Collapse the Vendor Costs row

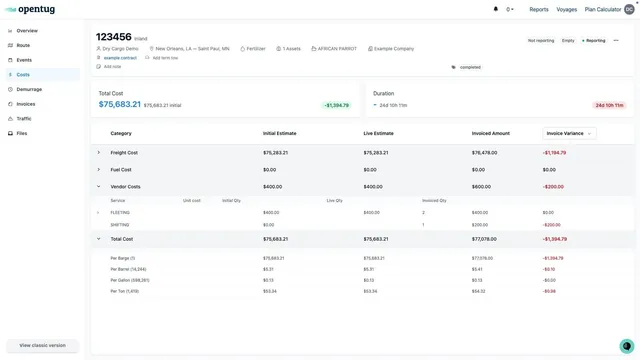[x=98, y=187]
